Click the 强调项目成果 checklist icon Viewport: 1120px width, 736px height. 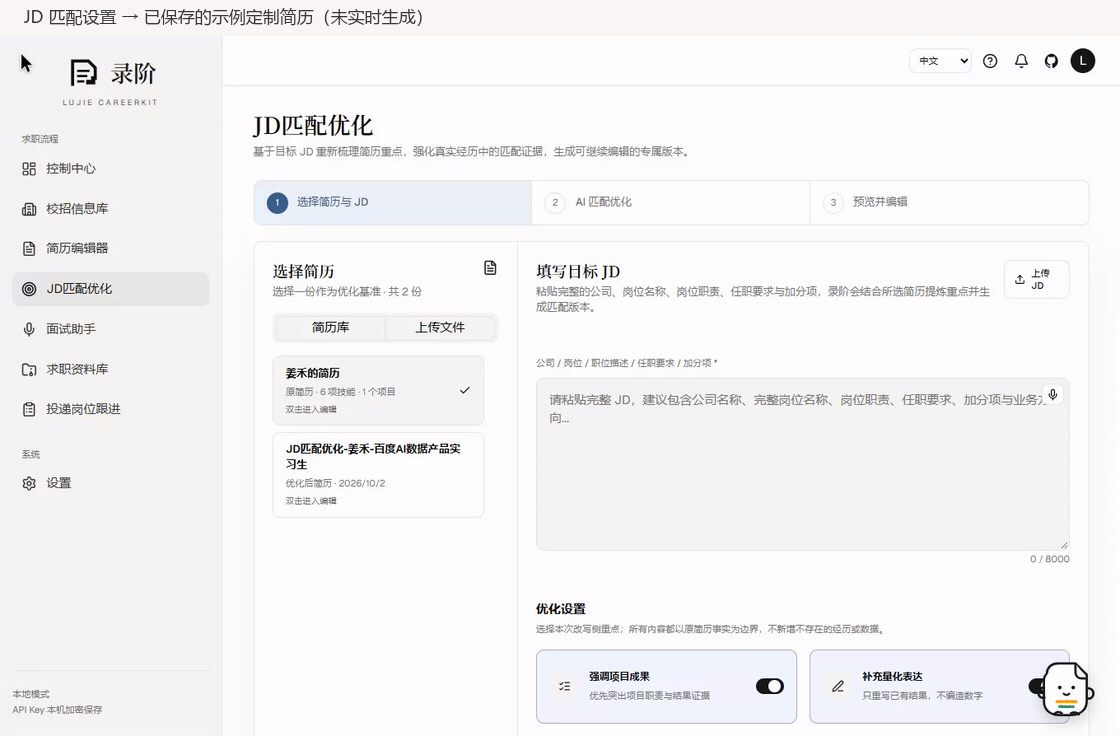click(564, 686)
